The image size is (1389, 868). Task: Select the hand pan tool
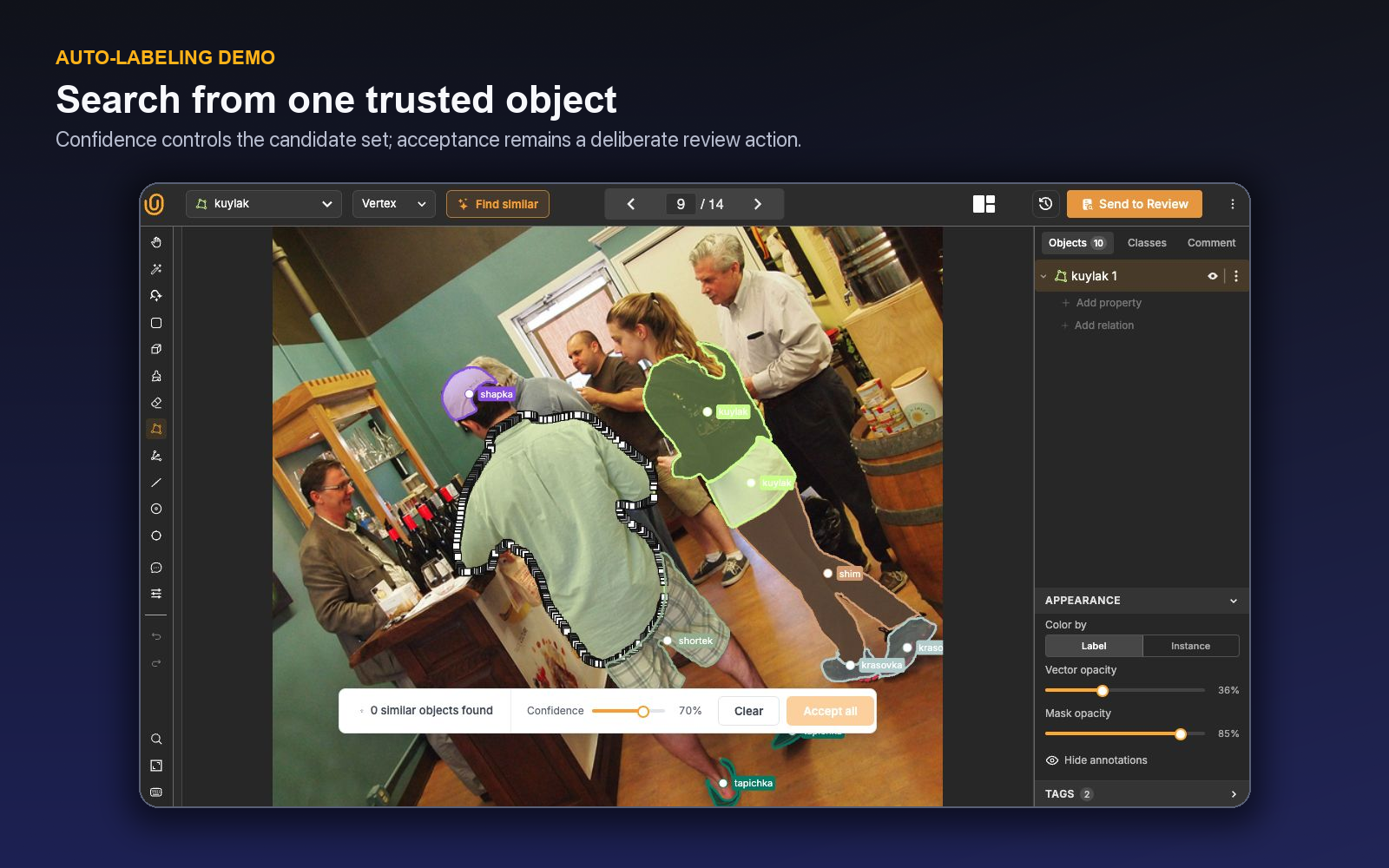[156, 242]
